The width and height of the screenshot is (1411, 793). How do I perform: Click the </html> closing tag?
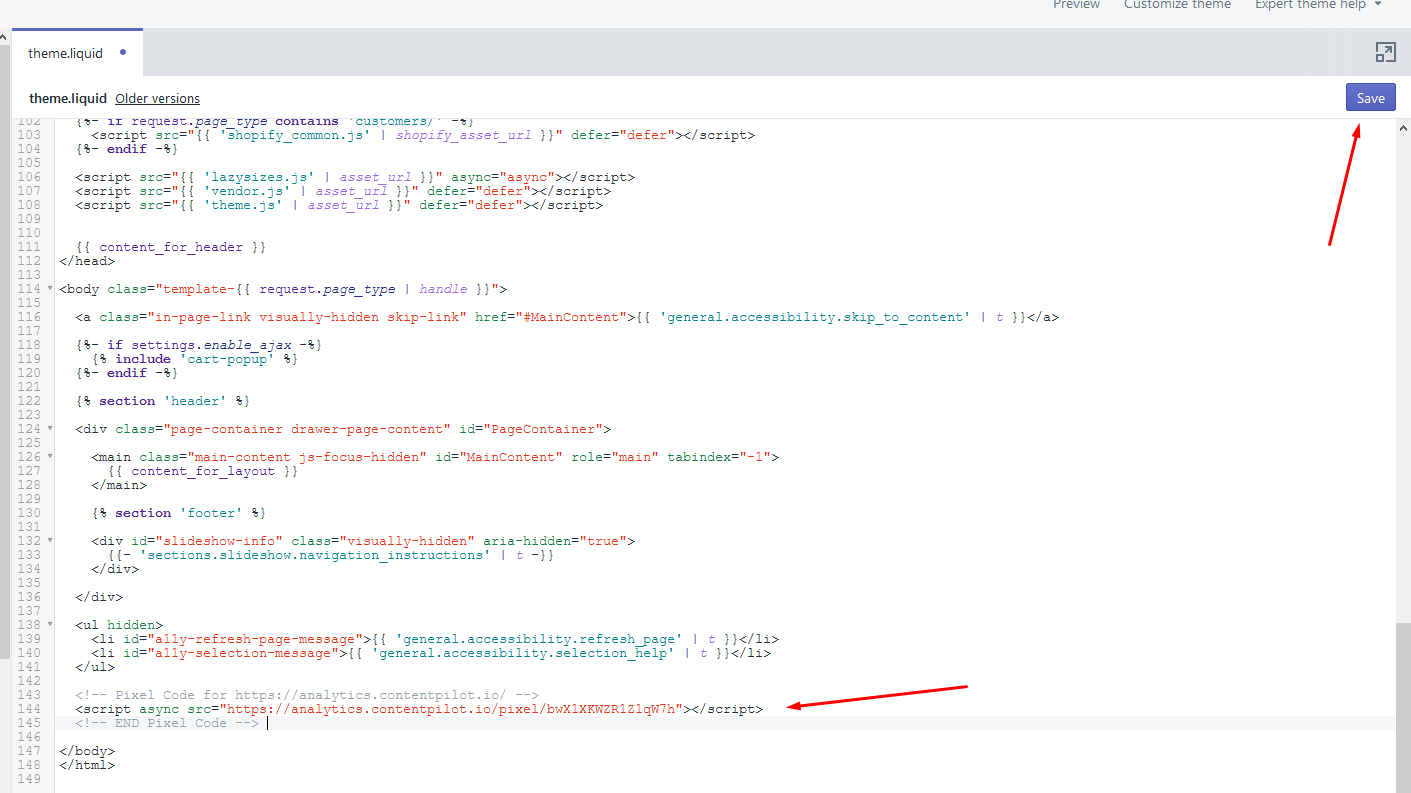[87, 765]
